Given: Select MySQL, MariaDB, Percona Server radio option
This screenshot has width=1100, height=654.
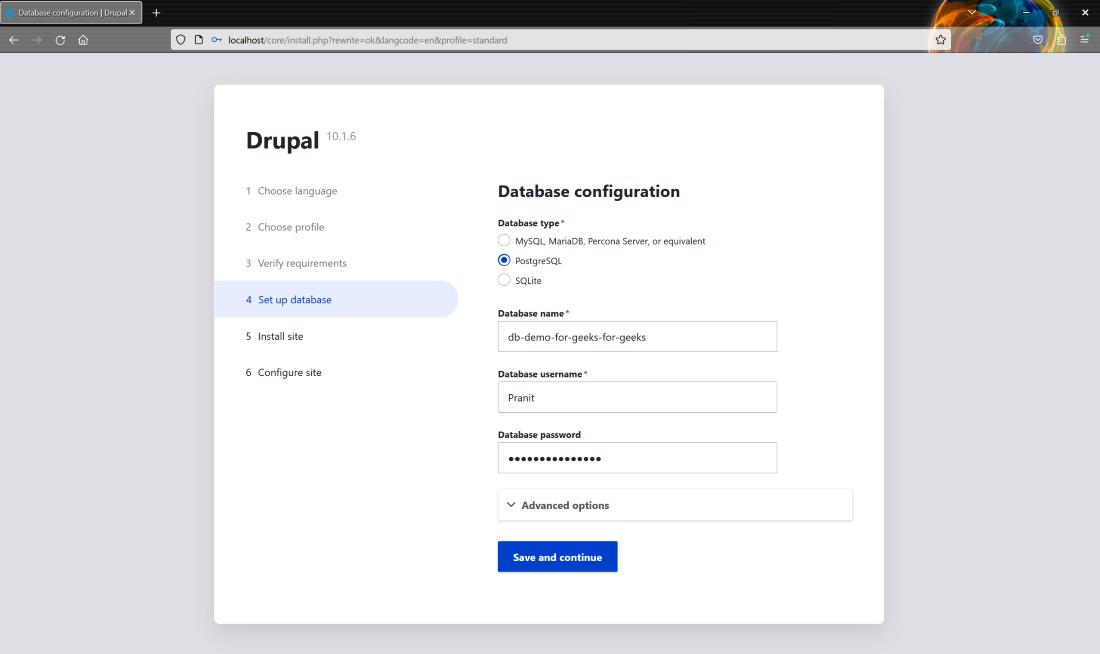Looking at the screenshot, I should [504, 241].
